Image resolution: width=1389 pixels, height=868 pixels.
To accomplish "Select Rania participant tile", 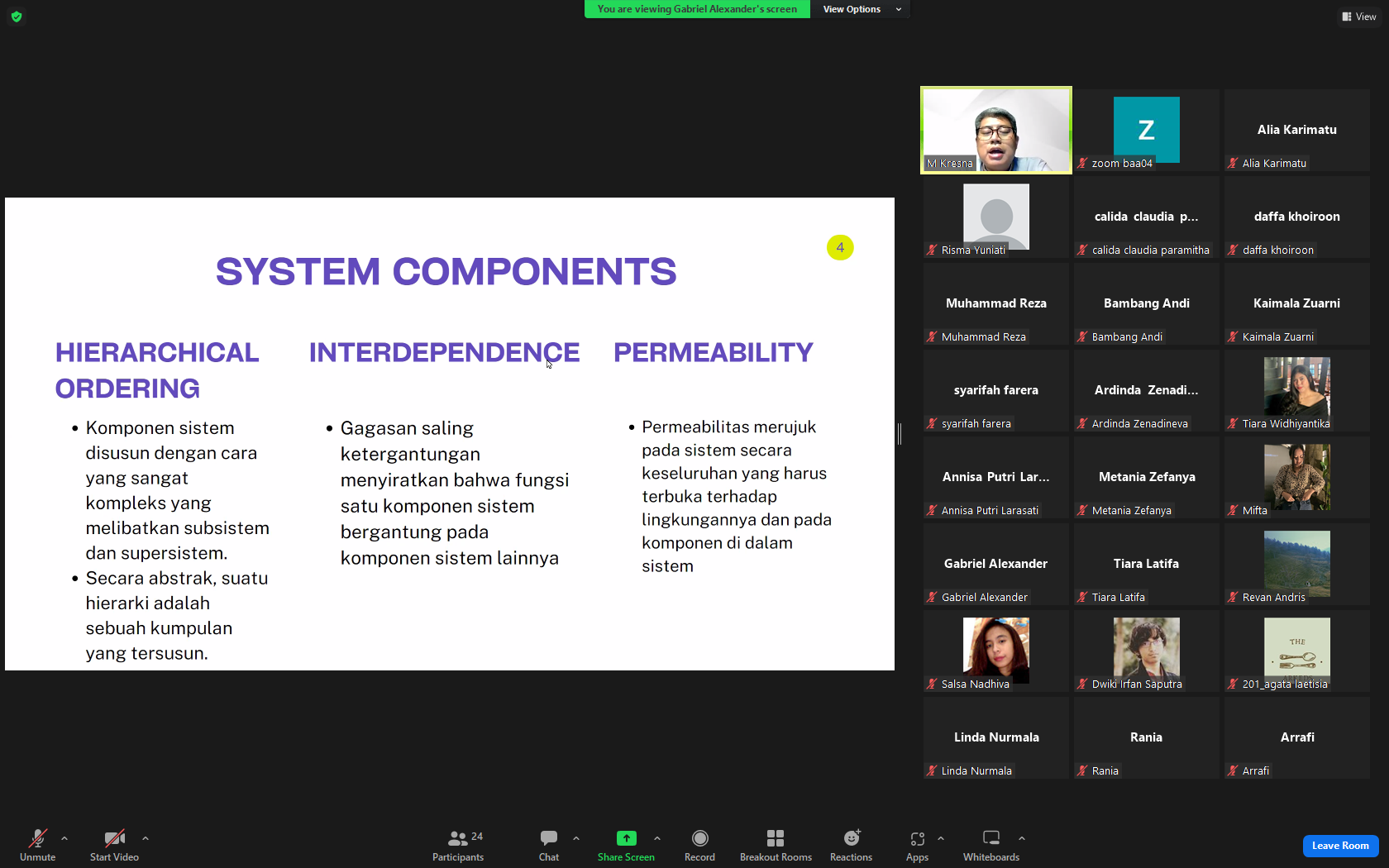I will tap(1146, 738).
